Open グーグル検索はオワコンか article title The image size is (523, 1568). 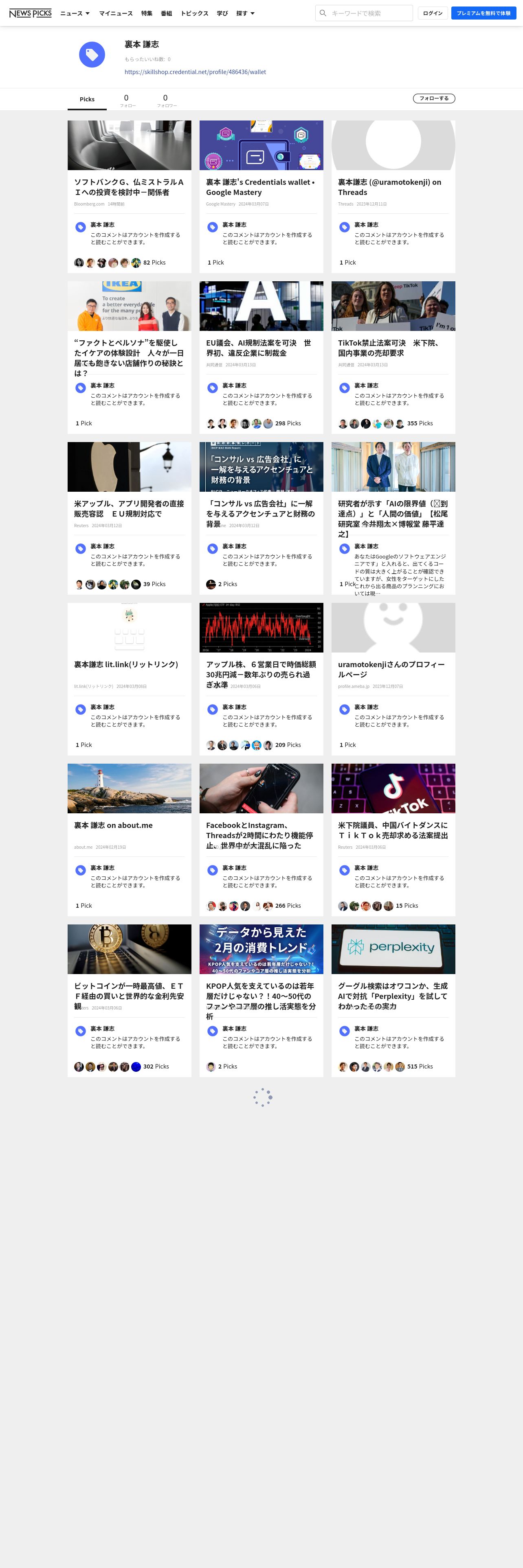[393, 996]
